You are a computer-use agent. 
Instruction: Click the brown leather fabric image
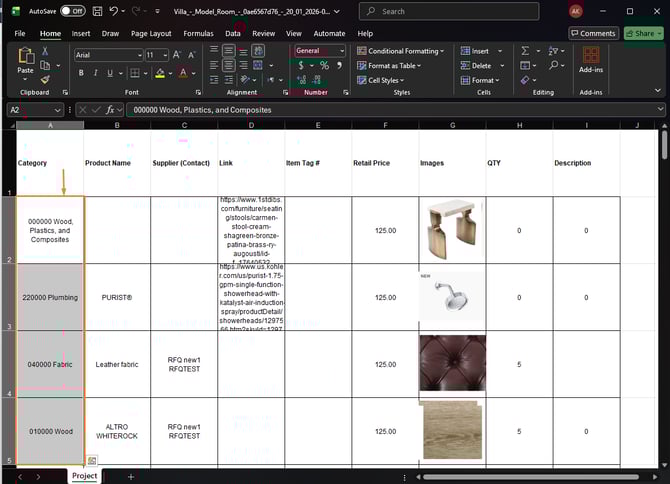[452, 363]
